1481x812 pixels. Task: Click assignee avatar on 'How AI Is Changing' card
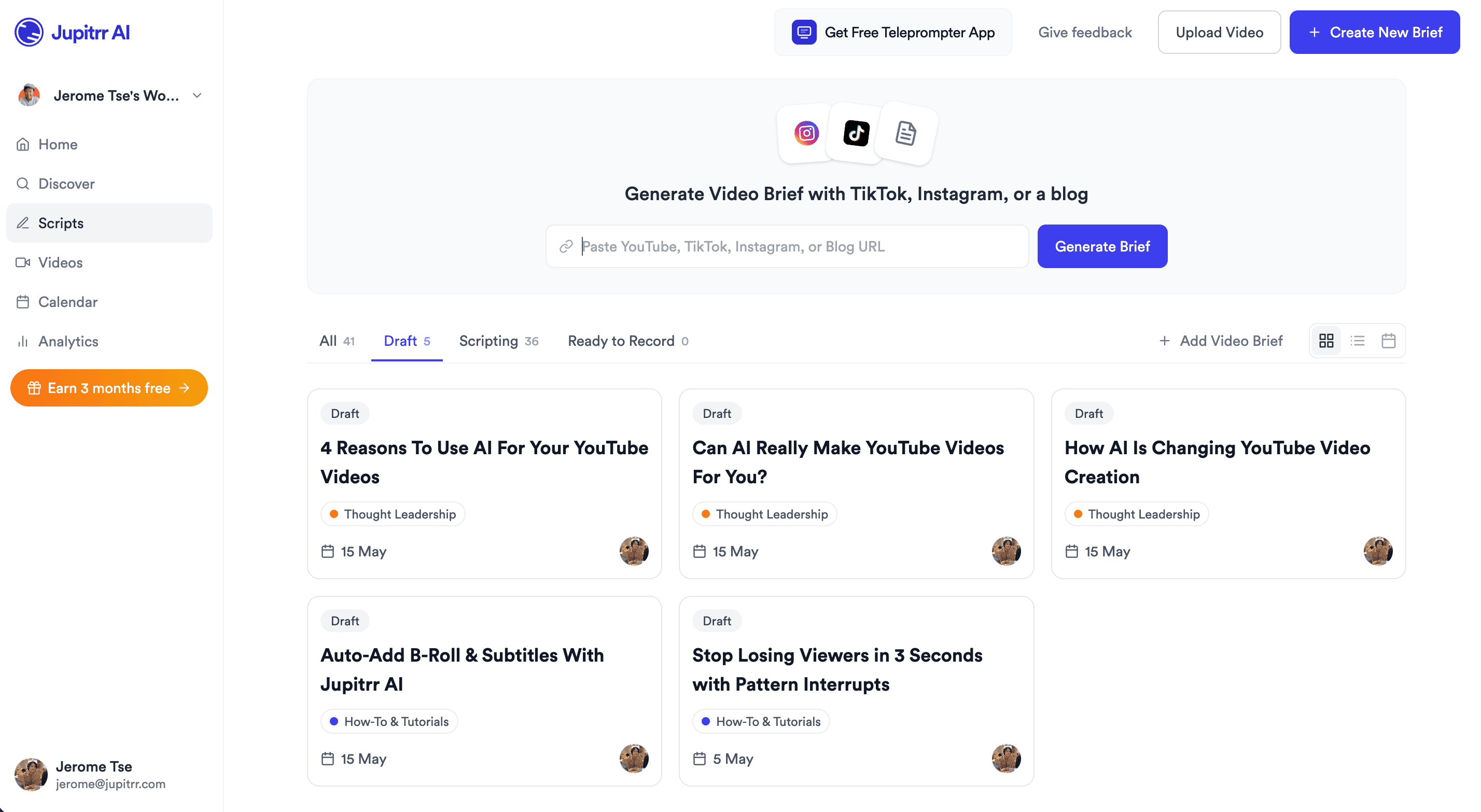[x=1378, y=552]
